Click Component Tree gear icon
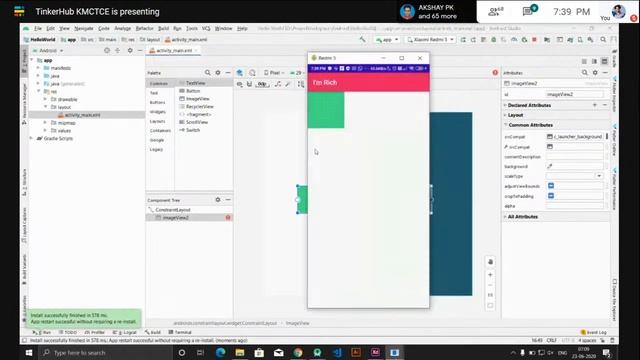Viewport: 640px width, 360px height. pos(218,200)
